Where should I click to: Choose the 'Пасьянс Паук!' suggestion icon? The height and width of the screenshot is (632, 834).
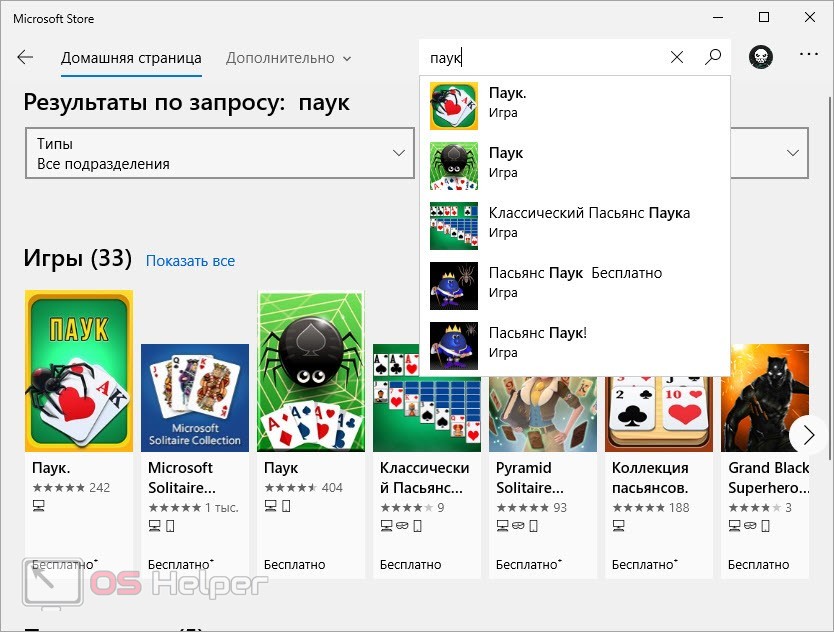(454, 346)
